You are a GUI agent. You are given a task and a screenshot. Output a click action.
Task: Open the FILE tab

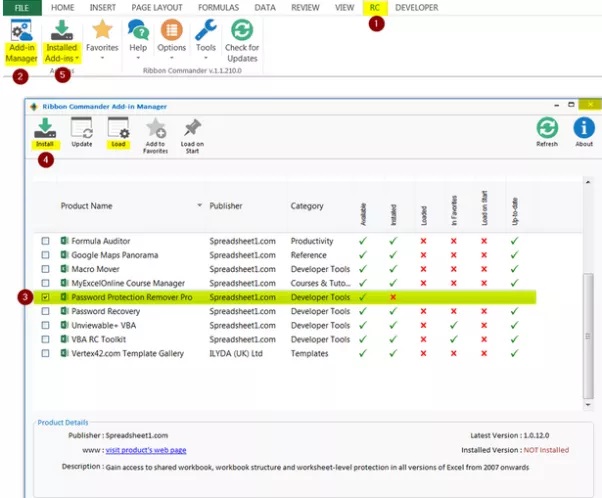coord(20,7)
